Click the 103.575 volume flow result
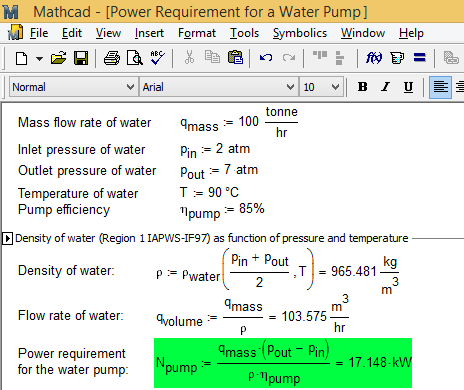The width and height of the screenshot is (464, 390). coord(304,316)
